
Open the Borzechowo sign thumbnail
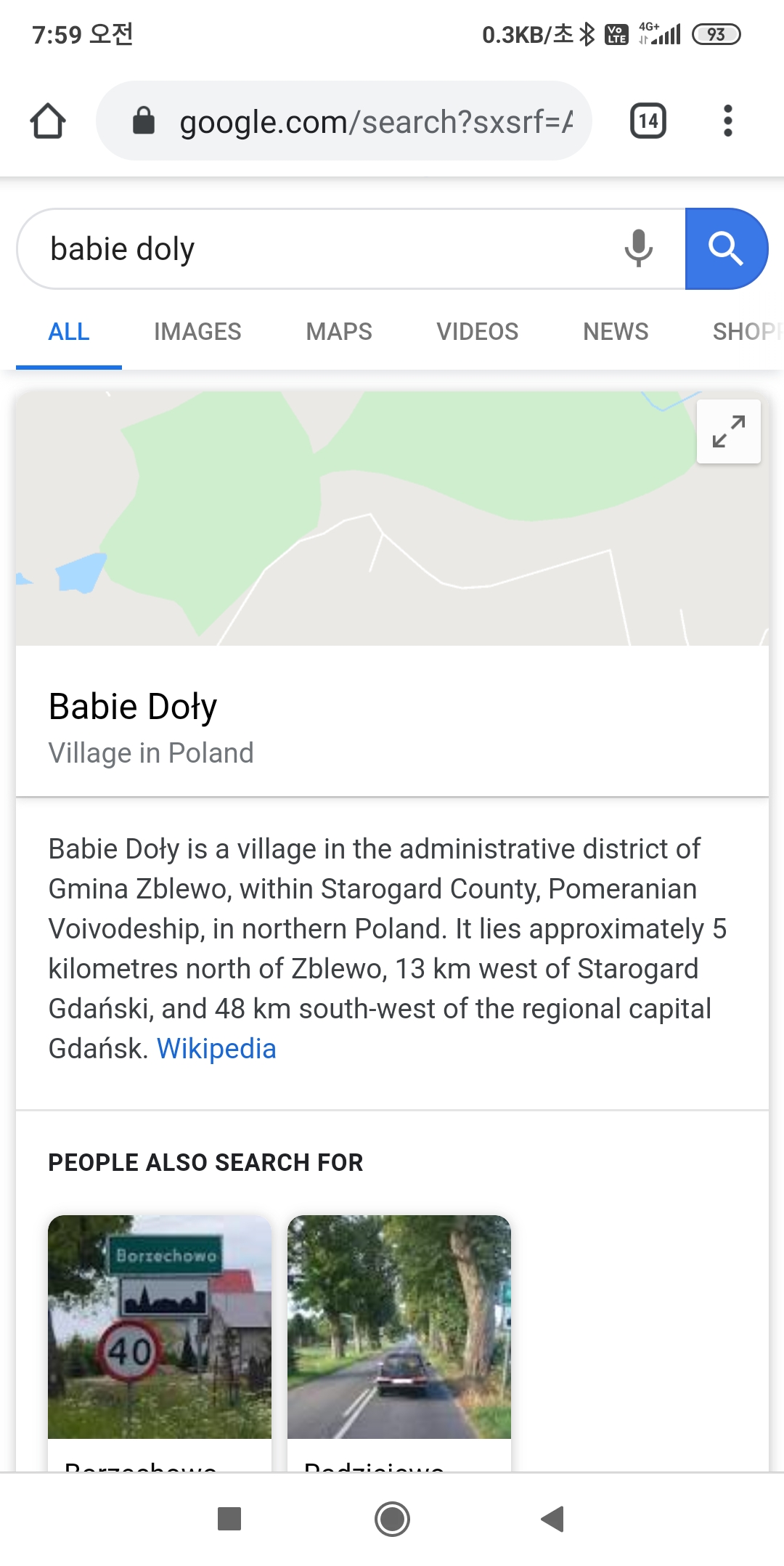(160, 1326)
